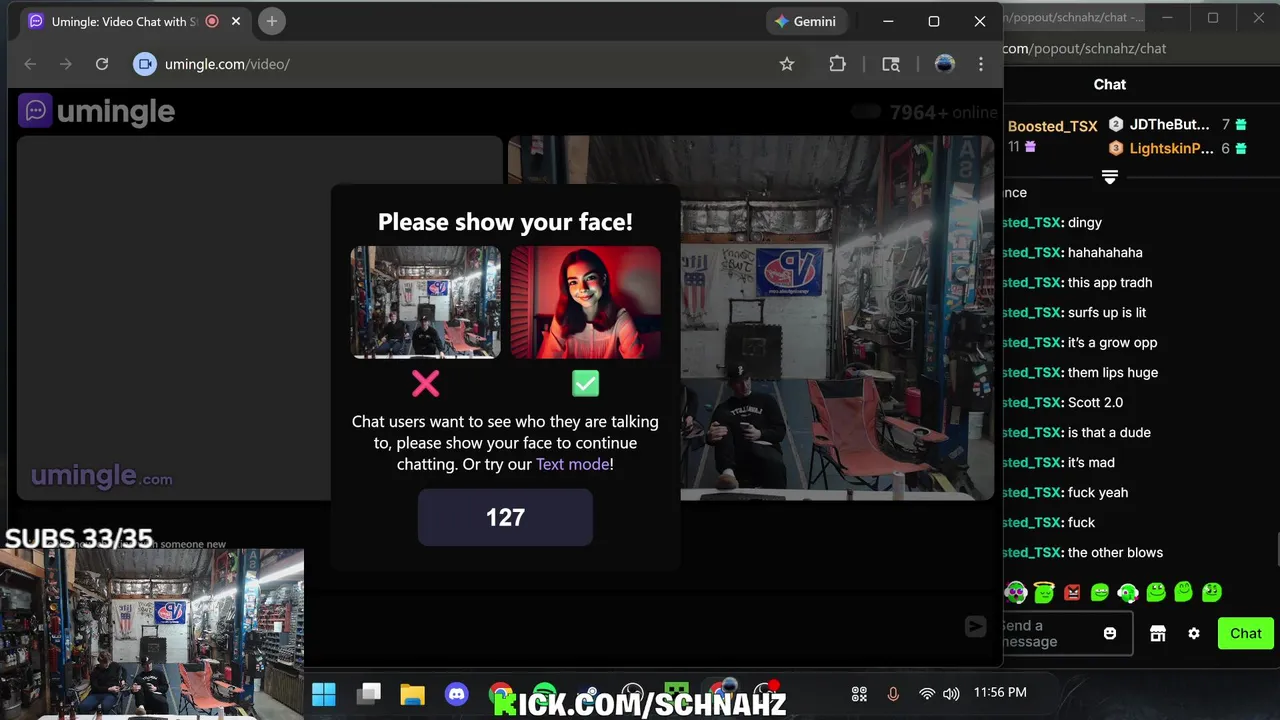Viewport: 1280px width, 720px height.
Task: Open the media control icon in Chrome toolbar
Action: 891,64
